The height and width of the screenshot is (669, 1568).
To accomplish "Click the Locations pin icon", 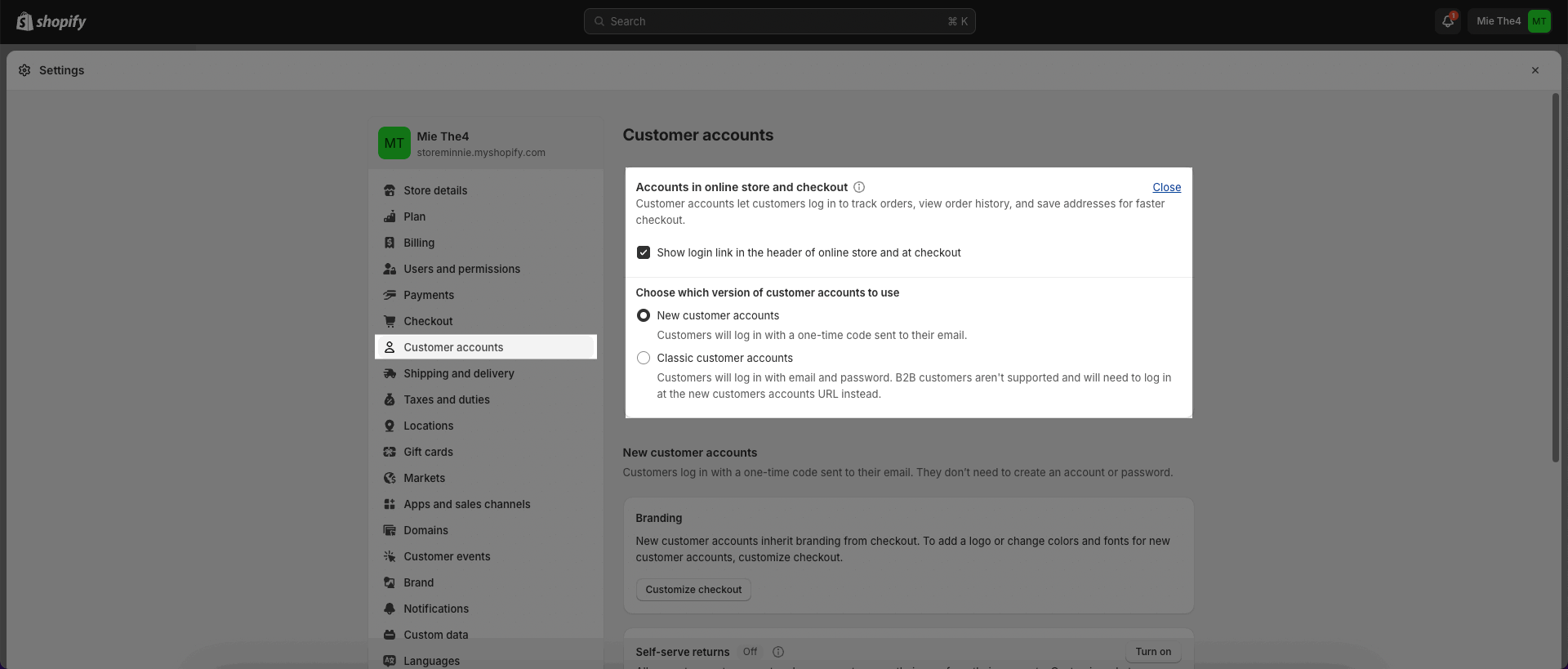I will coord(390,426).
